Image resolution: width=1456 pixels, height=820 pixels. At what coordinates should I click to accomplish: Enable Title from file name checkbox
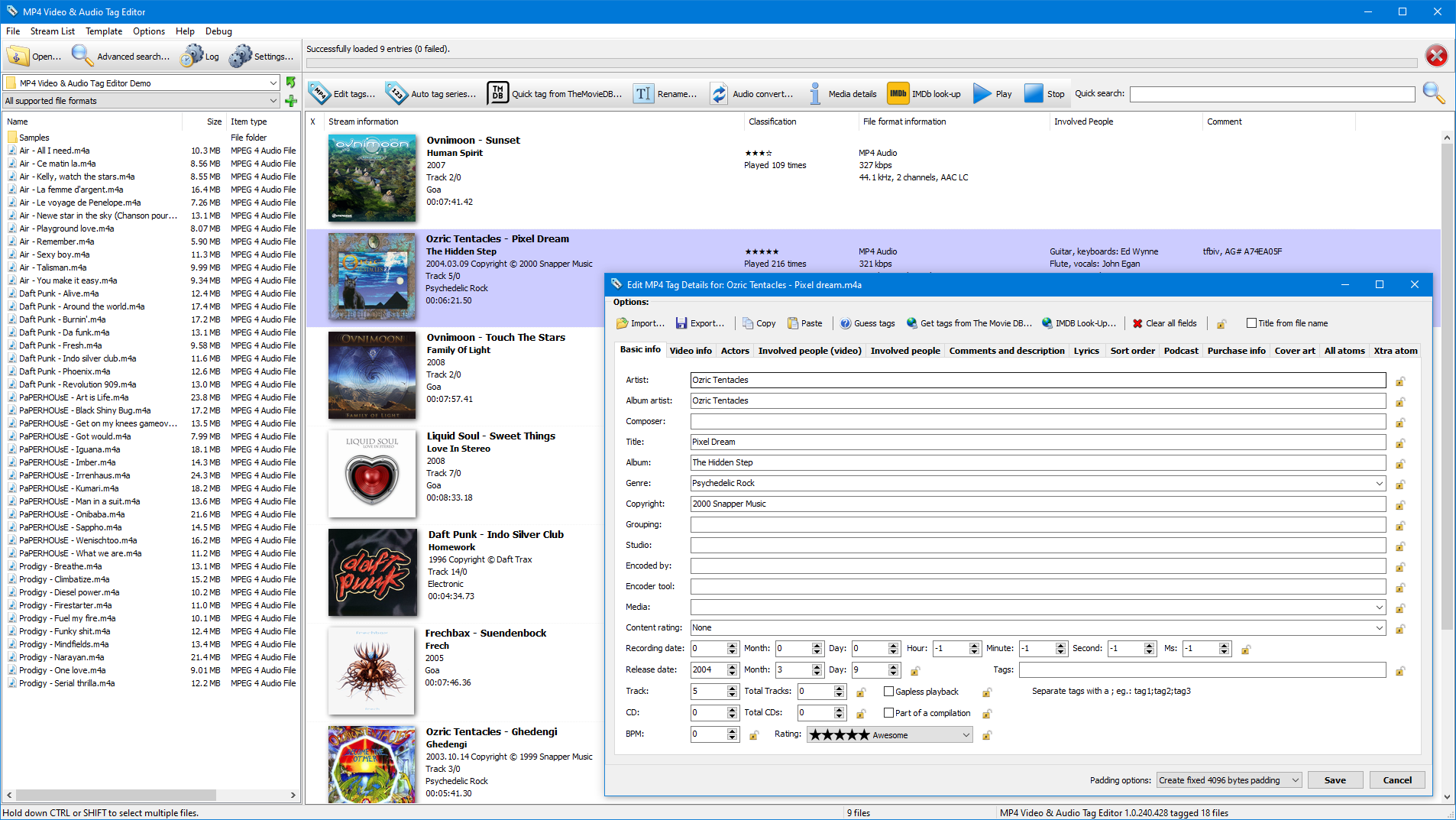point(1251,323)
